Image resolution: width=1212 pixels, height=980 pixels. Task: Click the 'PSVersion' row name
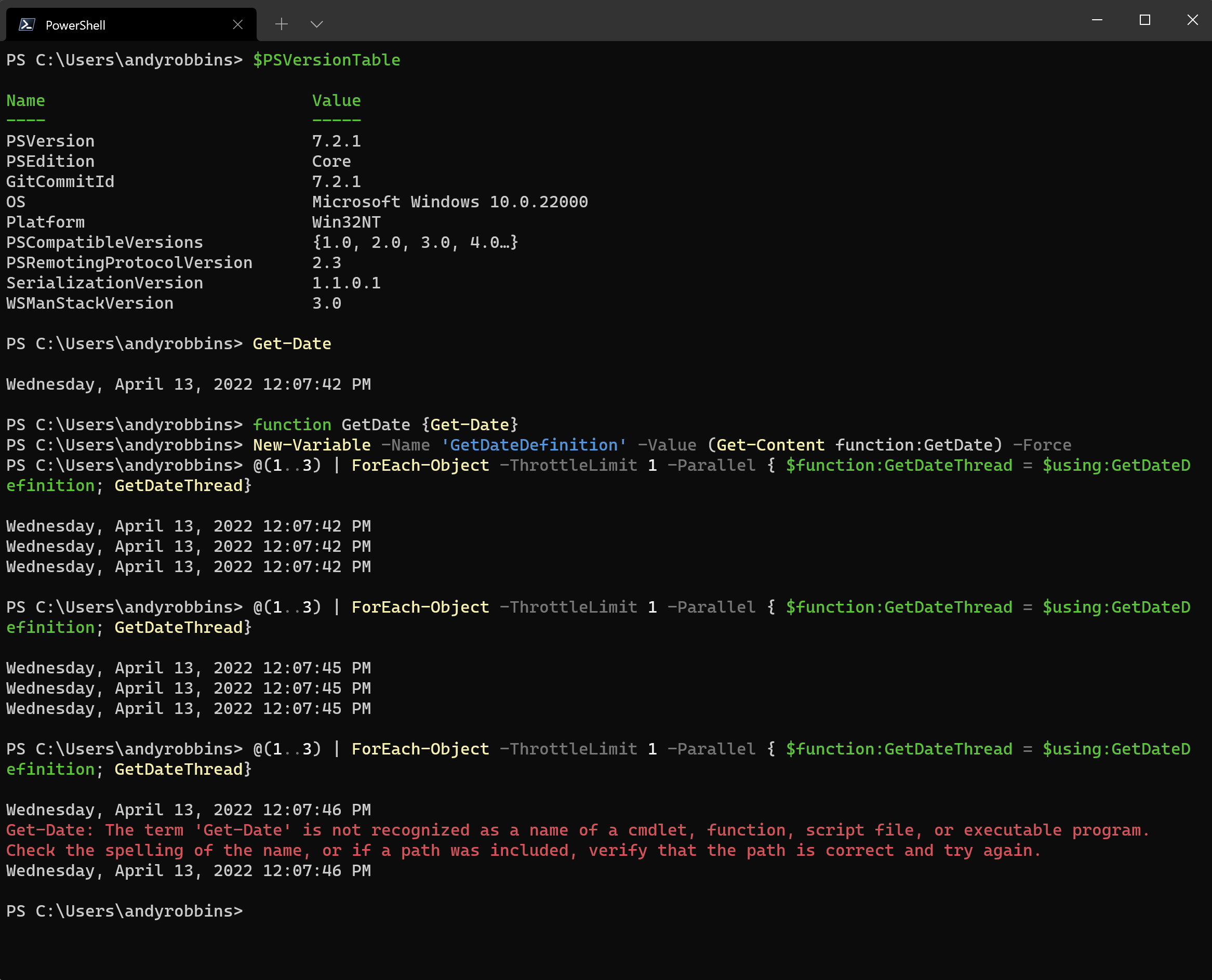click(50, 141)
